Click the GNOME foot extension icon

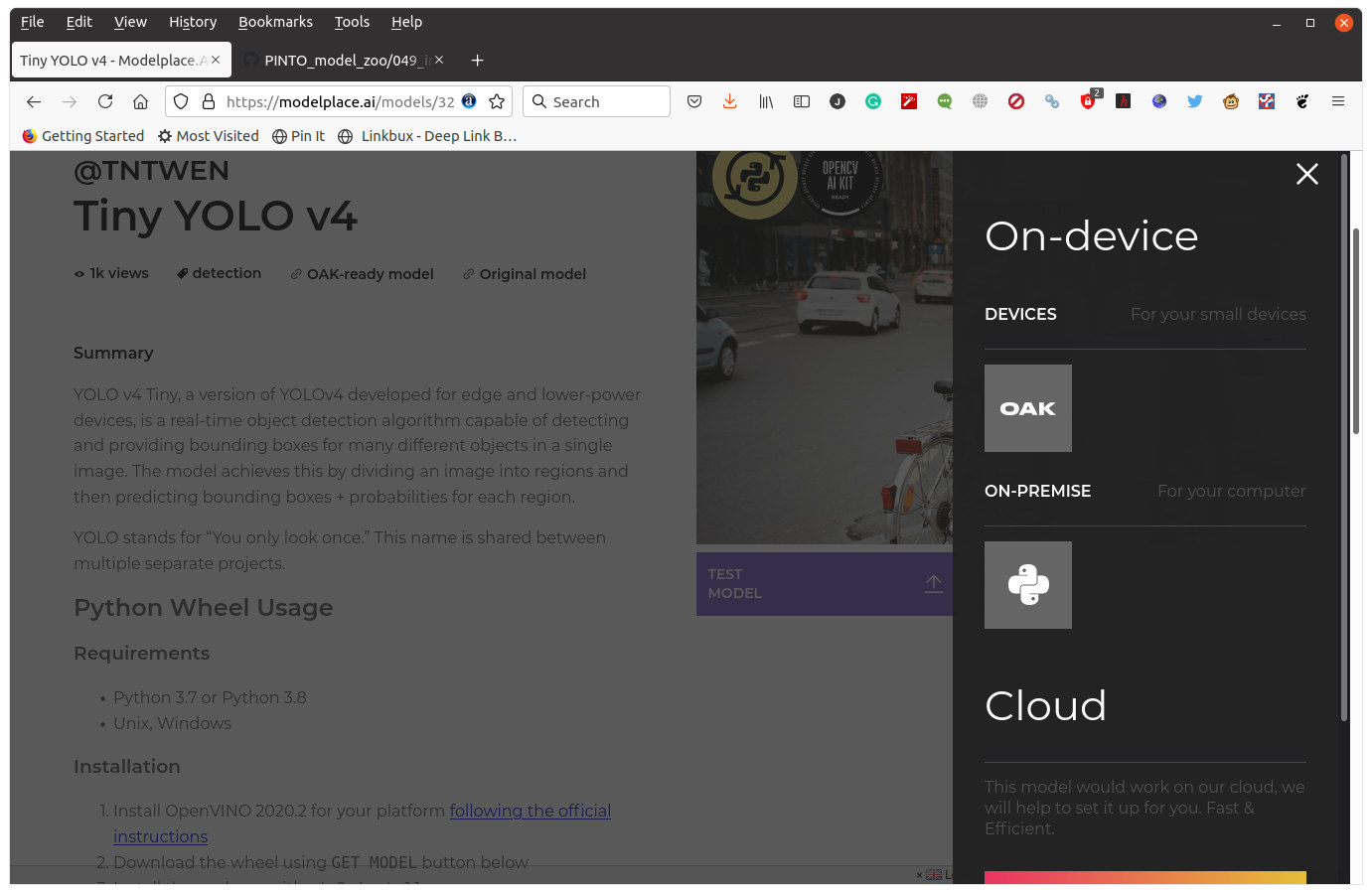click(x=1302, y=101)
